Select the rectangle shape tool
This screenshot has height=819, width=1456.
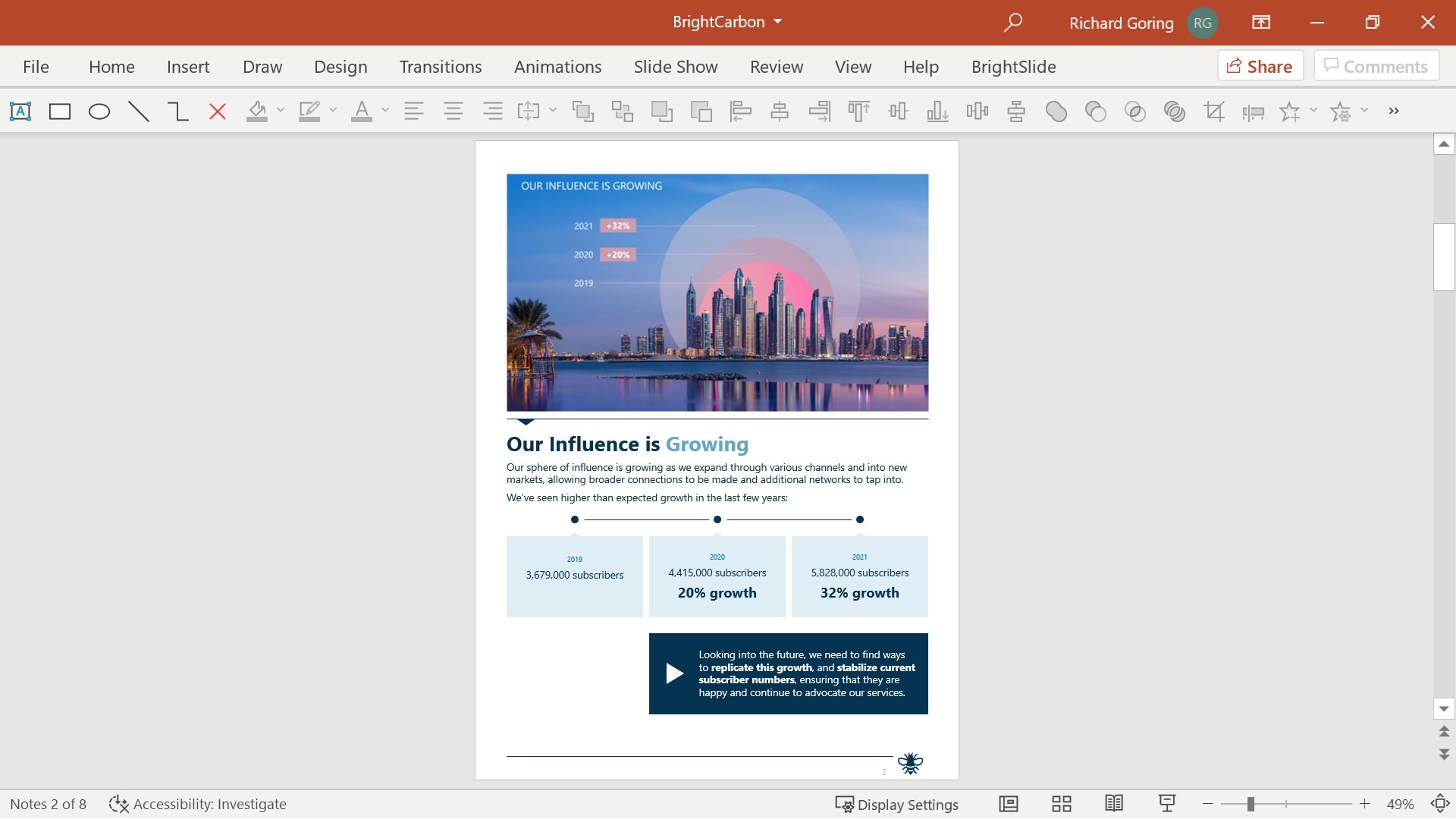coord(59,110)
